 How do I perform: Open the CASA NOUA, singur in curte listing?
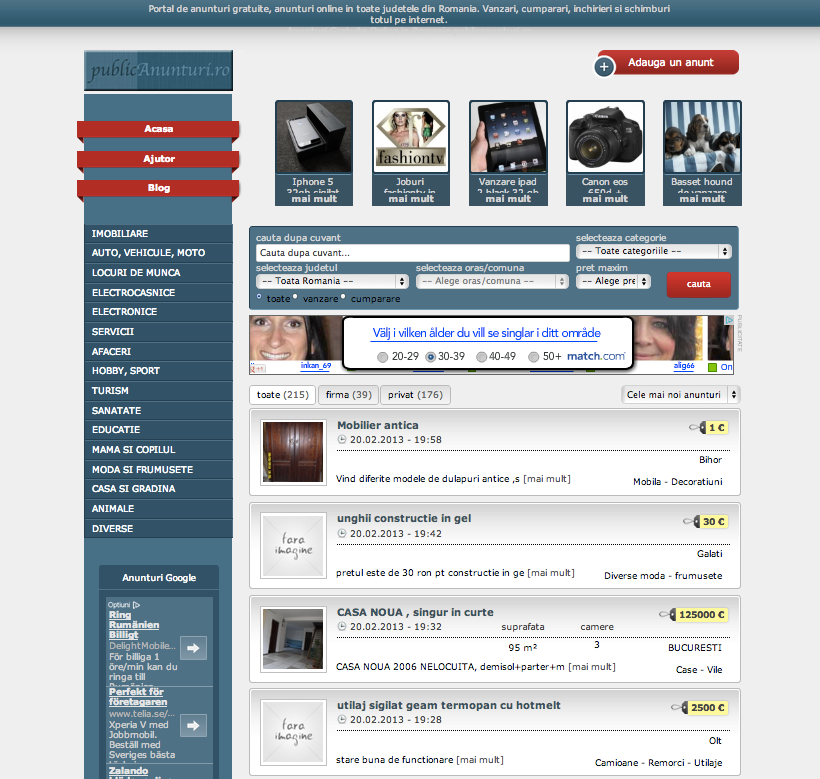[415, 612]
